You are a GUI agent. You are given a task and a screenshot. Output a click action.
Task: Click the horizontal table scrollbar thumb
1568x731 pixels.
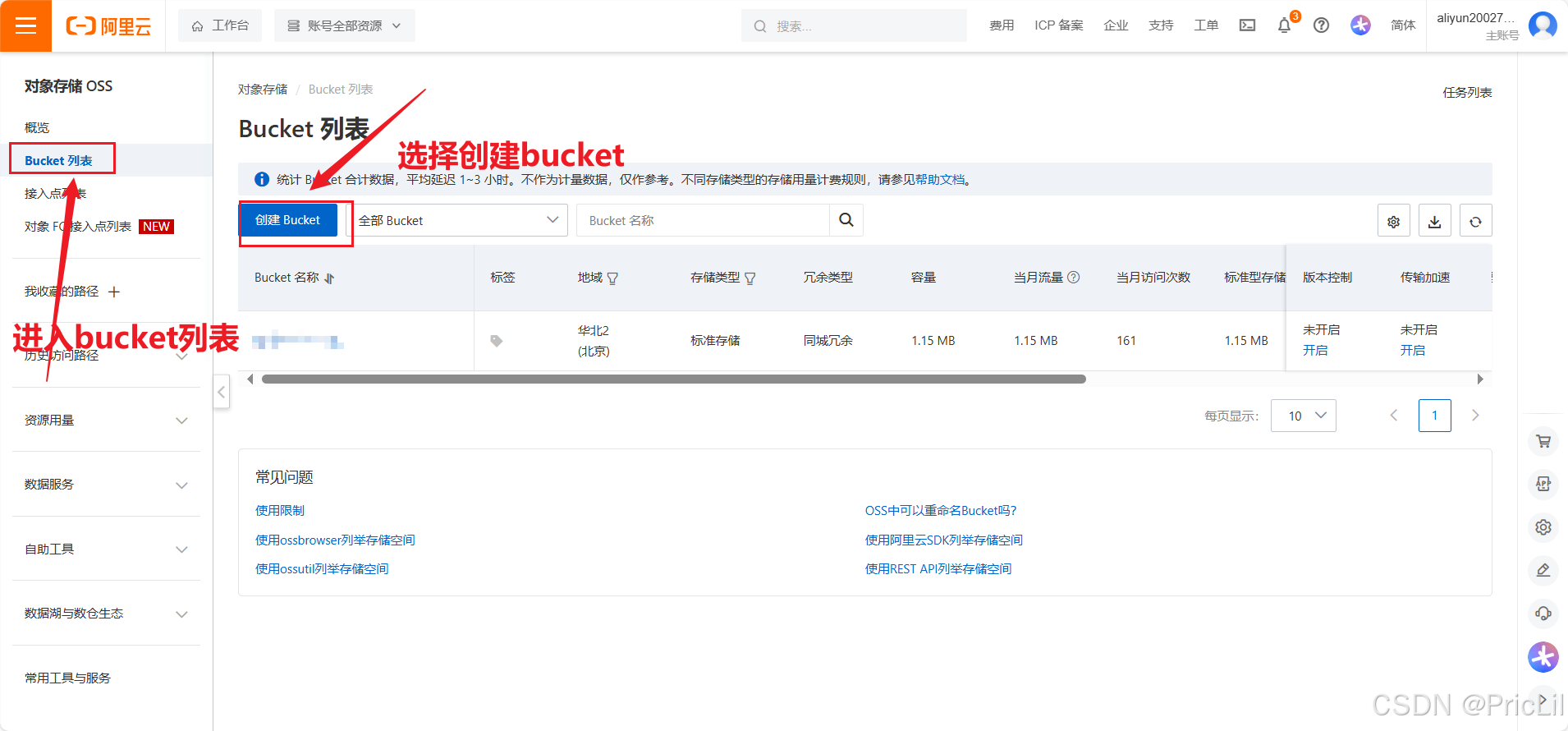point(673,379)
